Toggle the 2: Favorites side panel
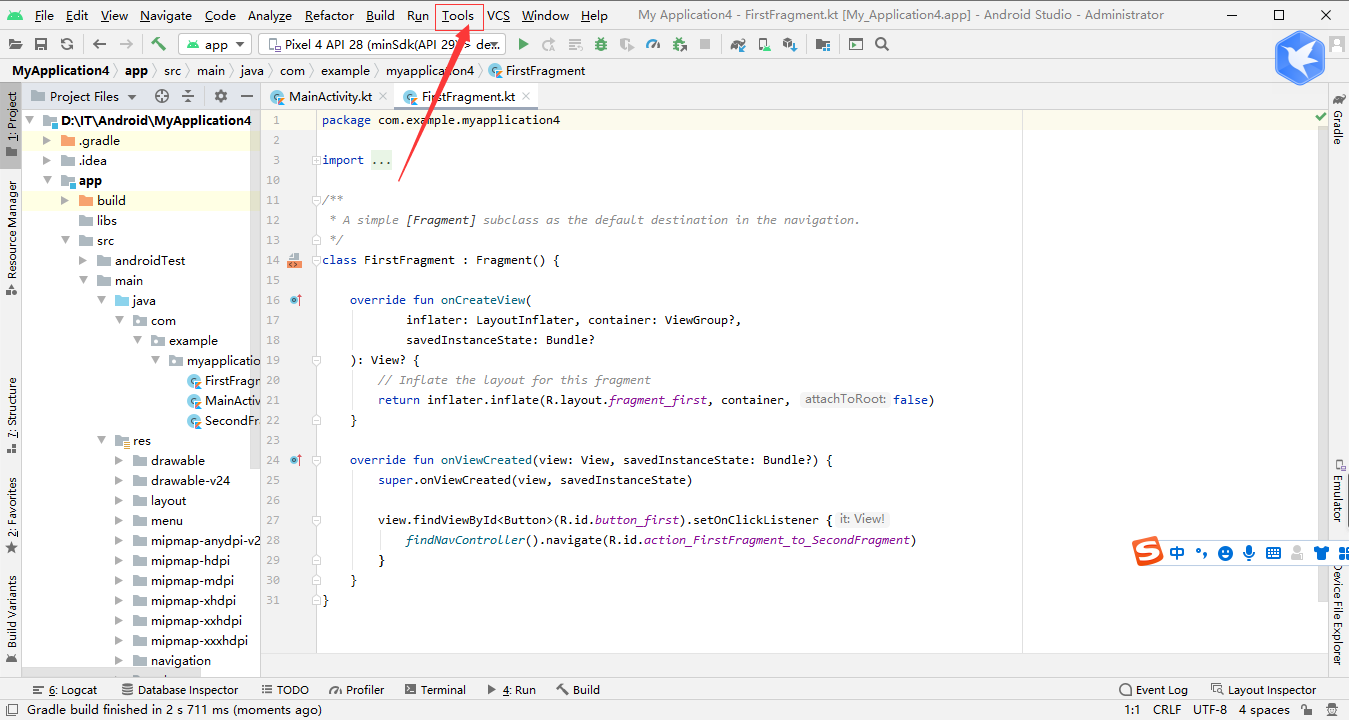The height and width of the screenshot is (720, 1349). point(11,515)
